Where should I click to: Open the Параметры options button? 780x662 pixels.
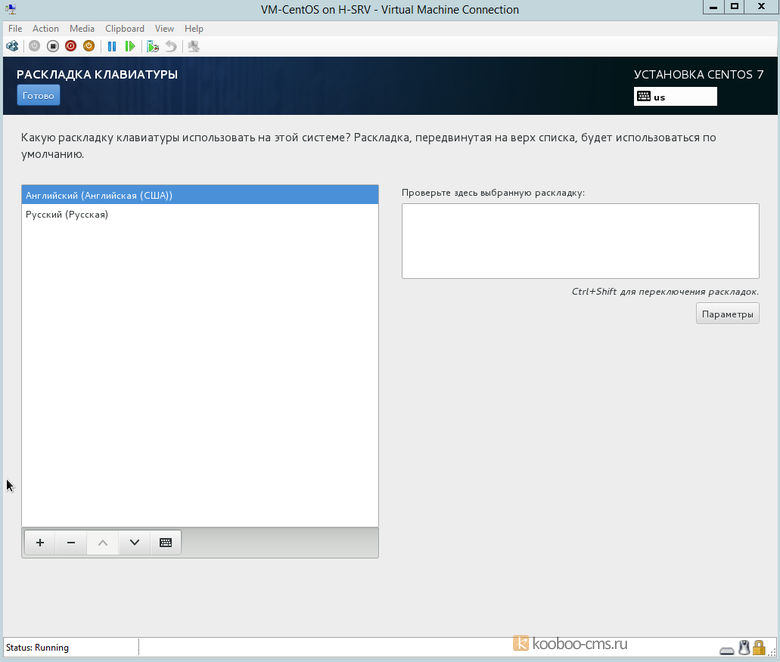[727, 314]
